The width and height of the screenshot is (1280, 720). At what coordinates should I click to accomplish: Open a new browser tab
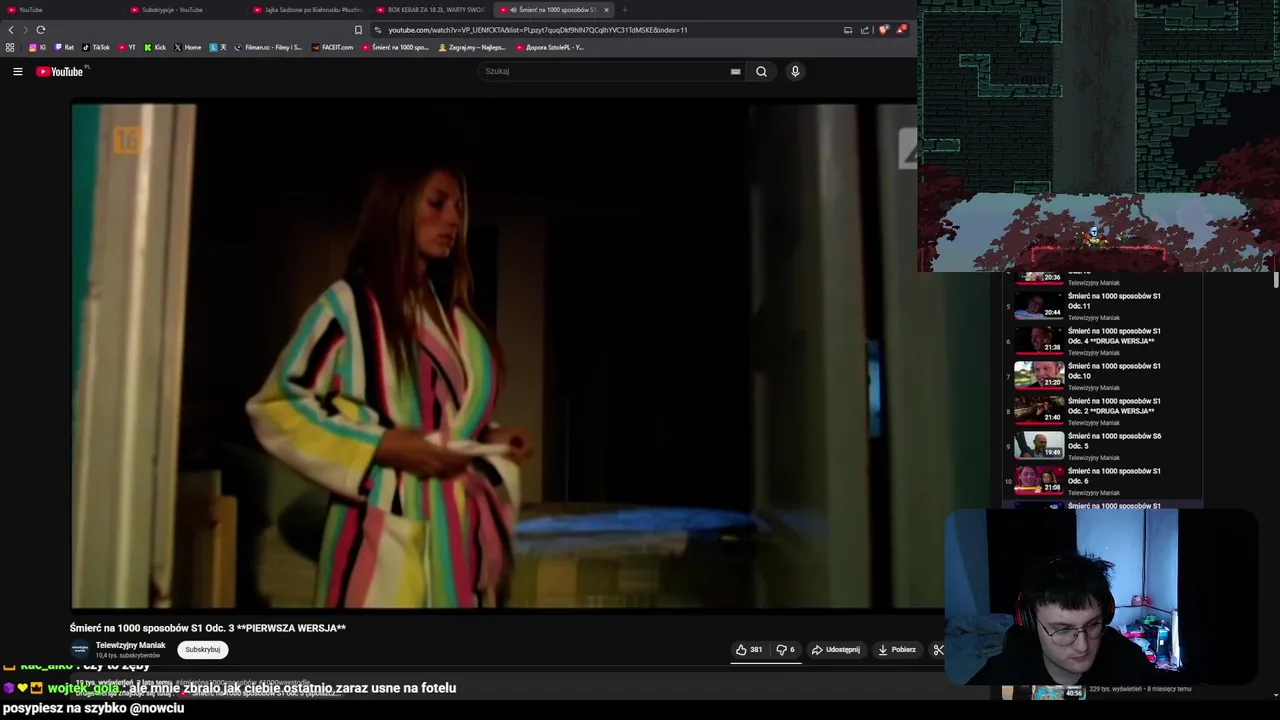click(x=625, y=10)
